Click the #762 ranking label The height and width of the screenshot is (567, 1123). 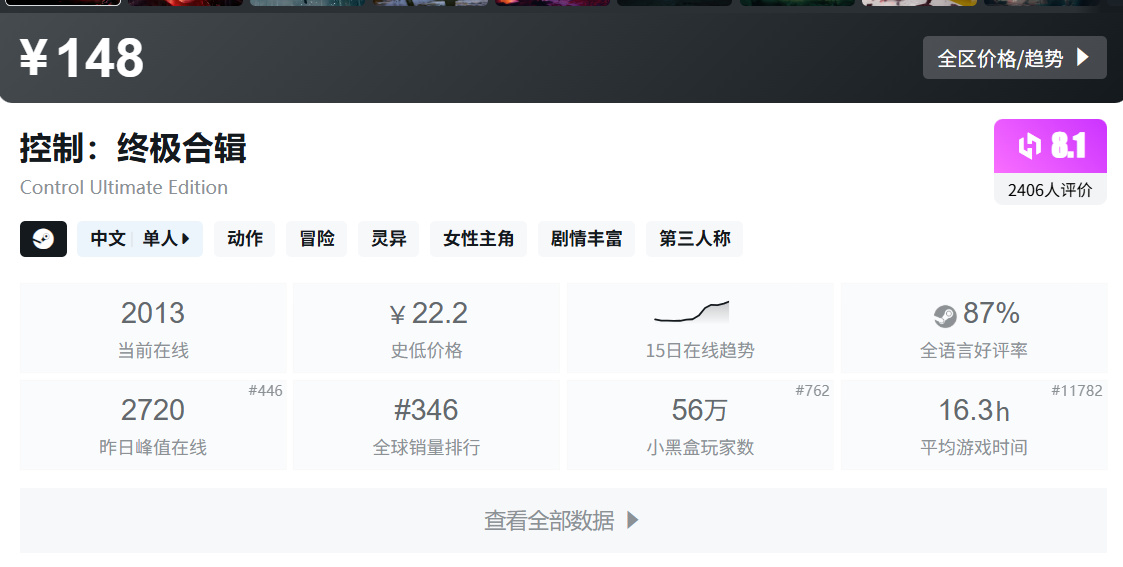[x=812, y=391]
